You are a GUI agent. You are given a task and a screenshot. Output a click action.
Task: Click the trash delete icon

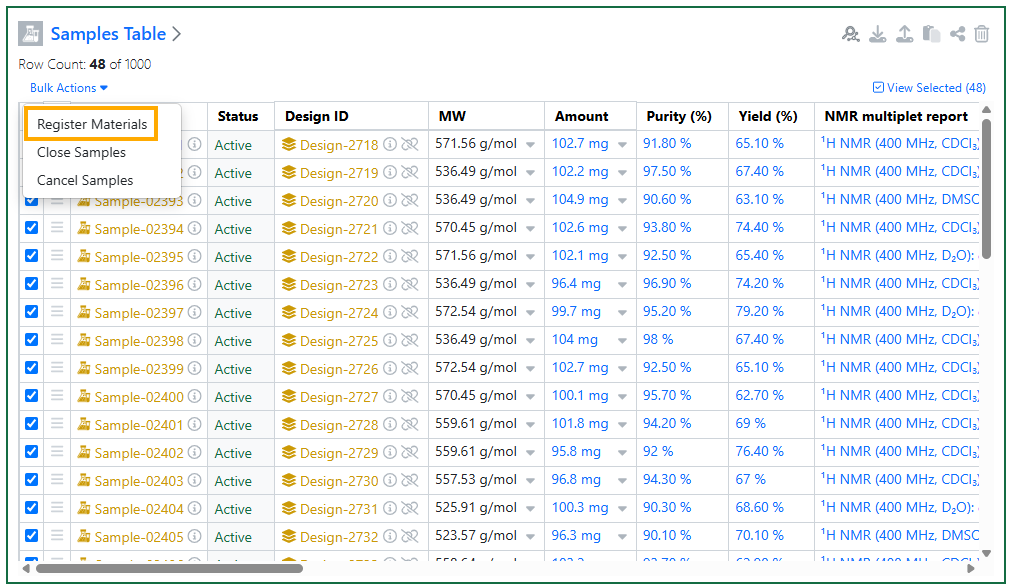coord(982,34)
